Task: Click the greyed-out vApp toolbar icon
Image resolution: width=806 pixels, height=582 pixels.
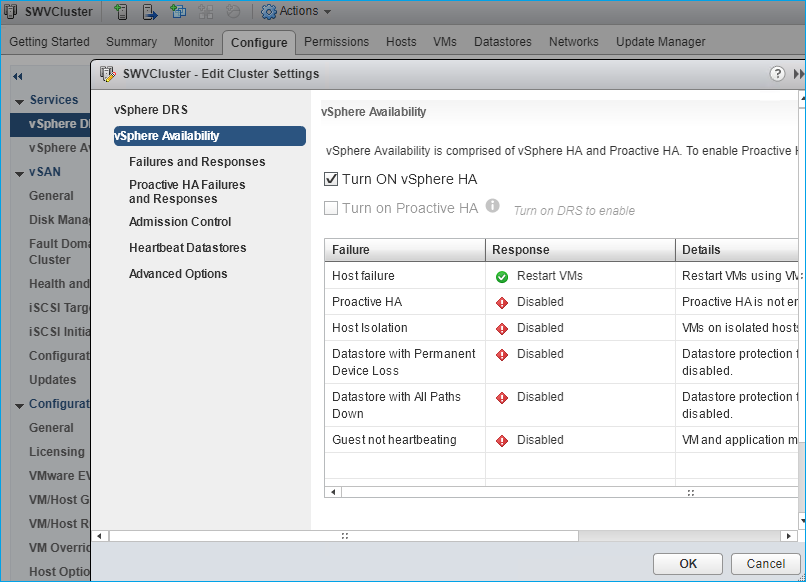Action: (x=206, y=11)
